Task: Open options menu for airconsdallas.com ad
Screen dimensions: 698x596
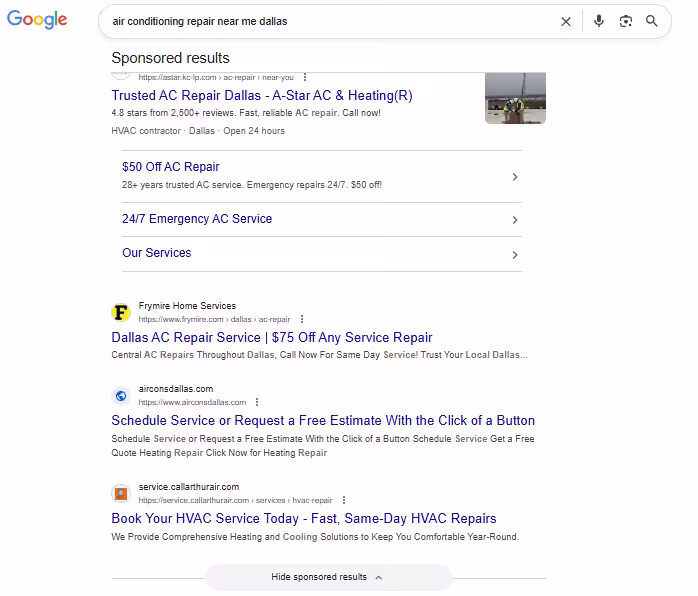Action: (257, 402)
